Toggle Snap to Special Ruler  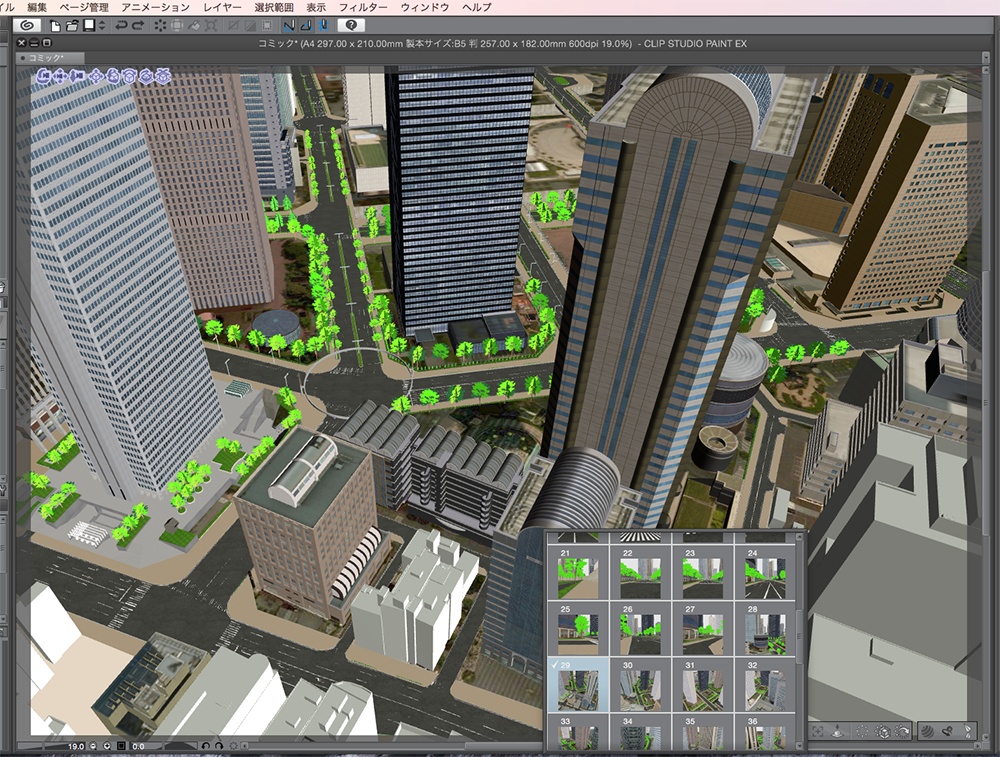[307, 26]
